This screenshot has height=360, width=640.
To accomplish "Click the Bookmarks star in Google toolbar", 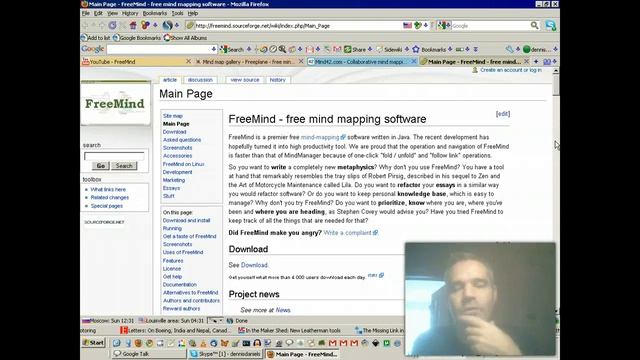I will tap(416, 49).
